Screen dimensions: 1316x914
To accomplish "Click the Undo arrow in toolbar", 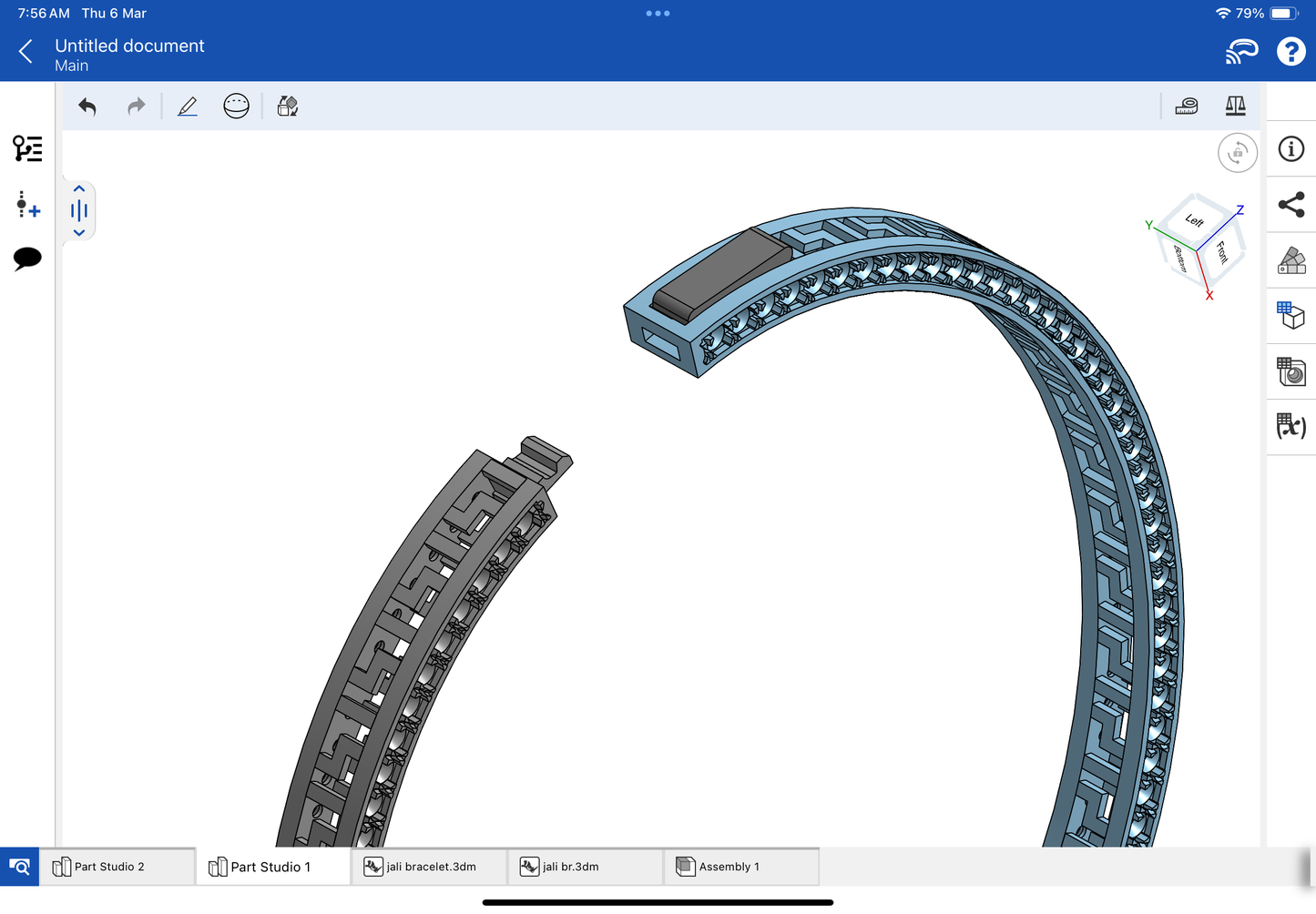I will point(87,107).
